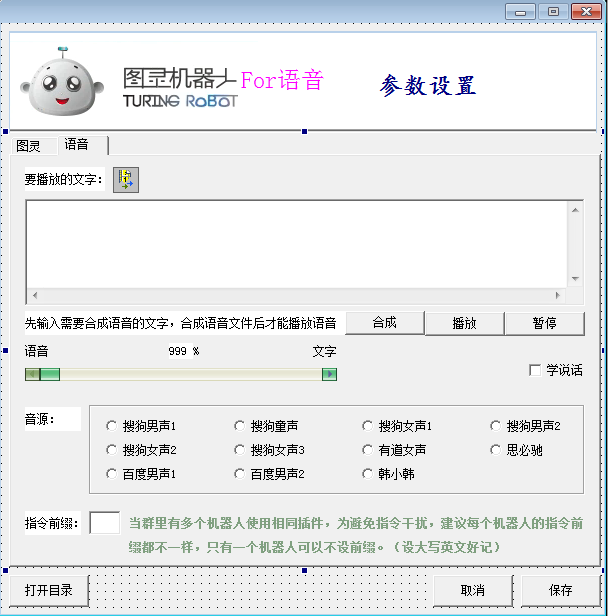Click inside the text-to-play input area

click(297, 245)
